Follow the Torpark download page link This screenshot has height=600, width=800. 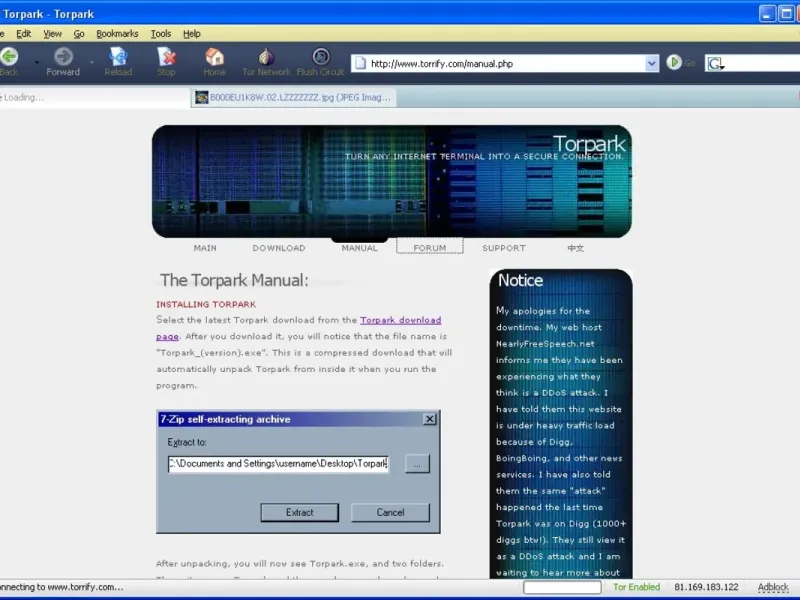coord(401,320)
